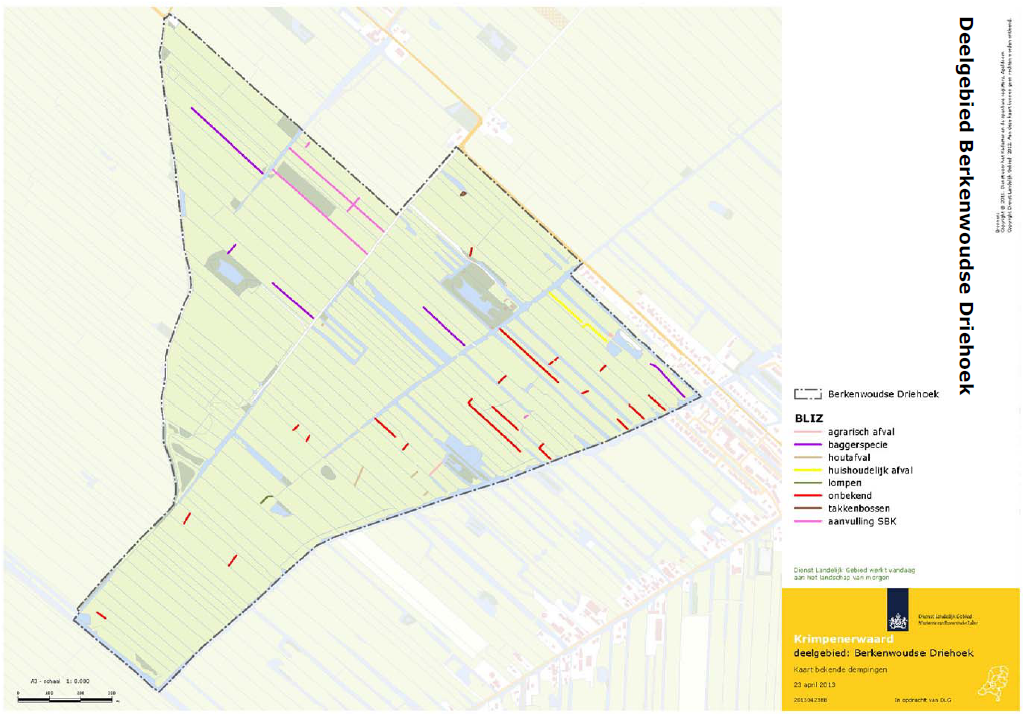The height and width of the screenshot is (714, 1023).
Task: Click the 'BLIZ' legend heading
Action: point(809,418)
